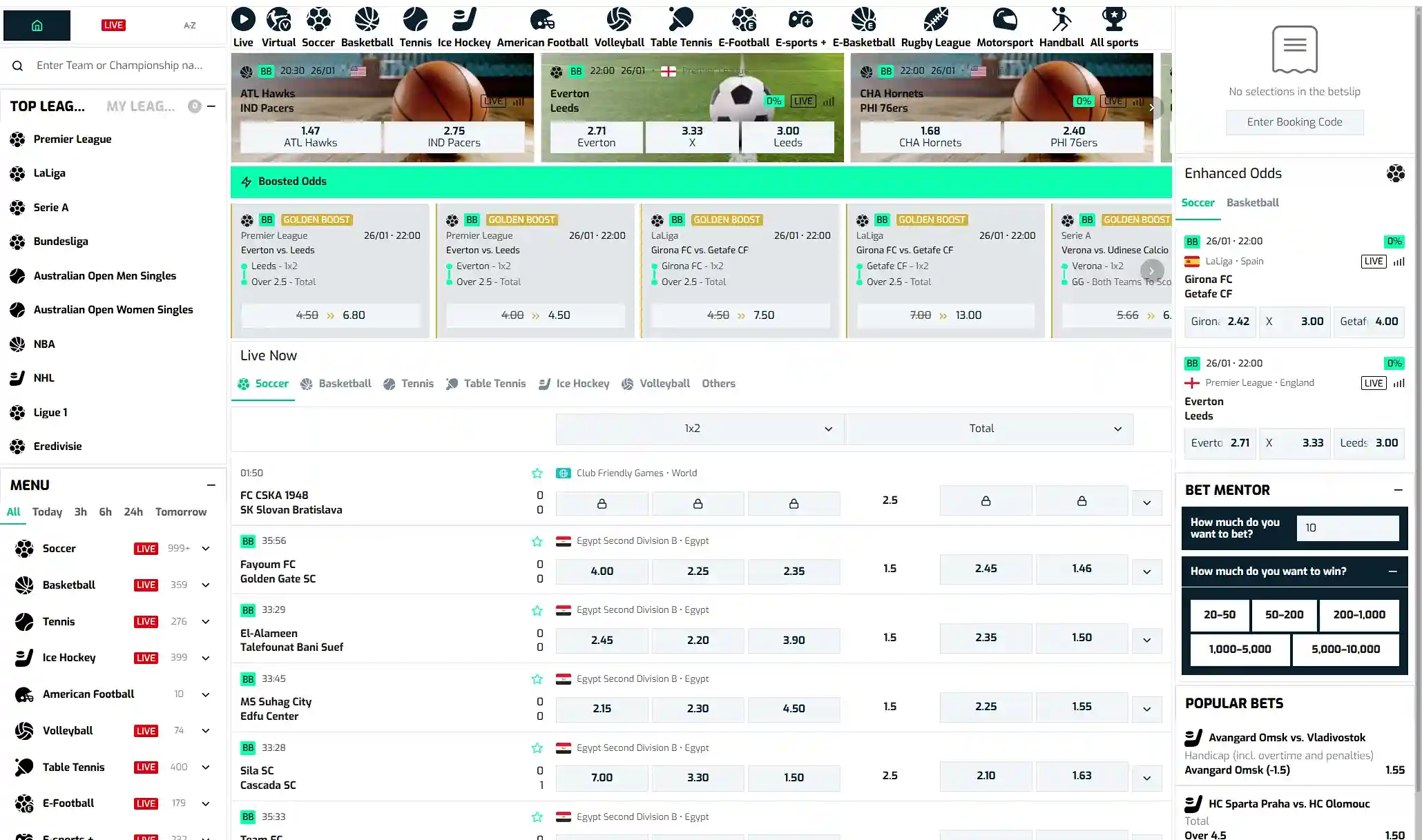Select the Motorsport sport icon
The image size is (1422, 840).
1005,24
